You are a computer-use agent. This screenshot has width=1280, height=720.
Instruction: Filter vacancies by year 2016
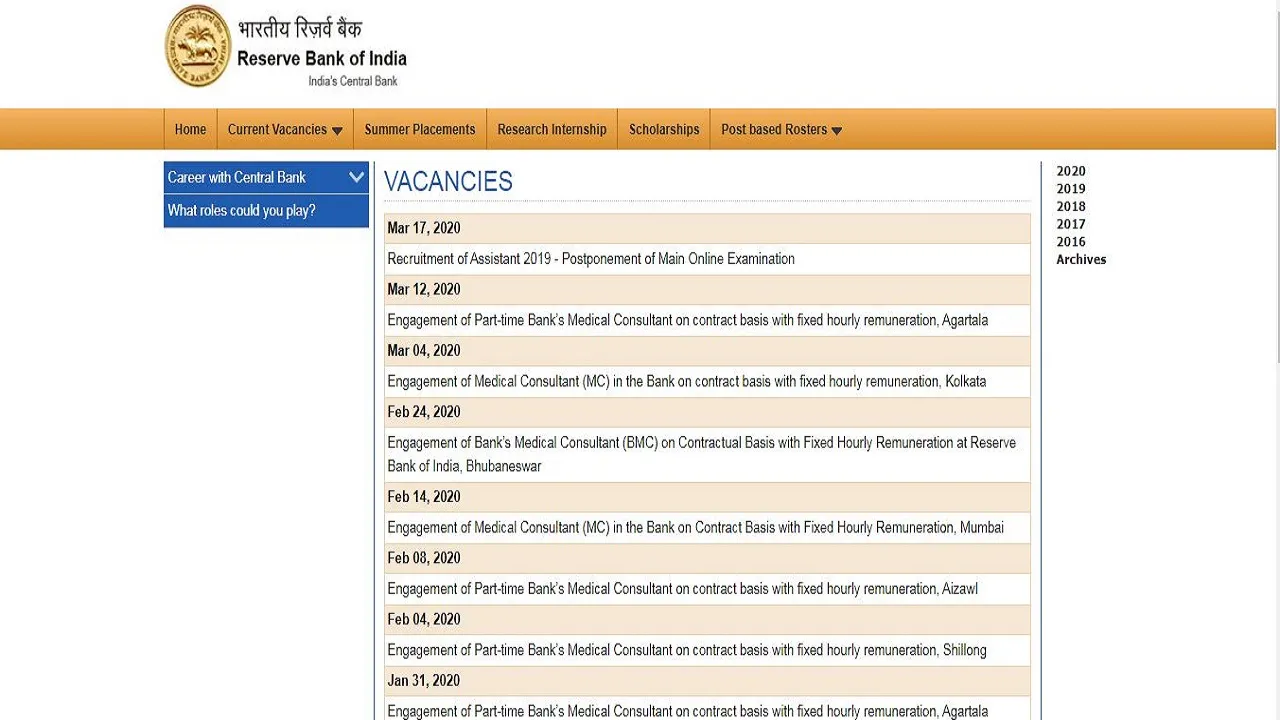[x=1071, y=241]
